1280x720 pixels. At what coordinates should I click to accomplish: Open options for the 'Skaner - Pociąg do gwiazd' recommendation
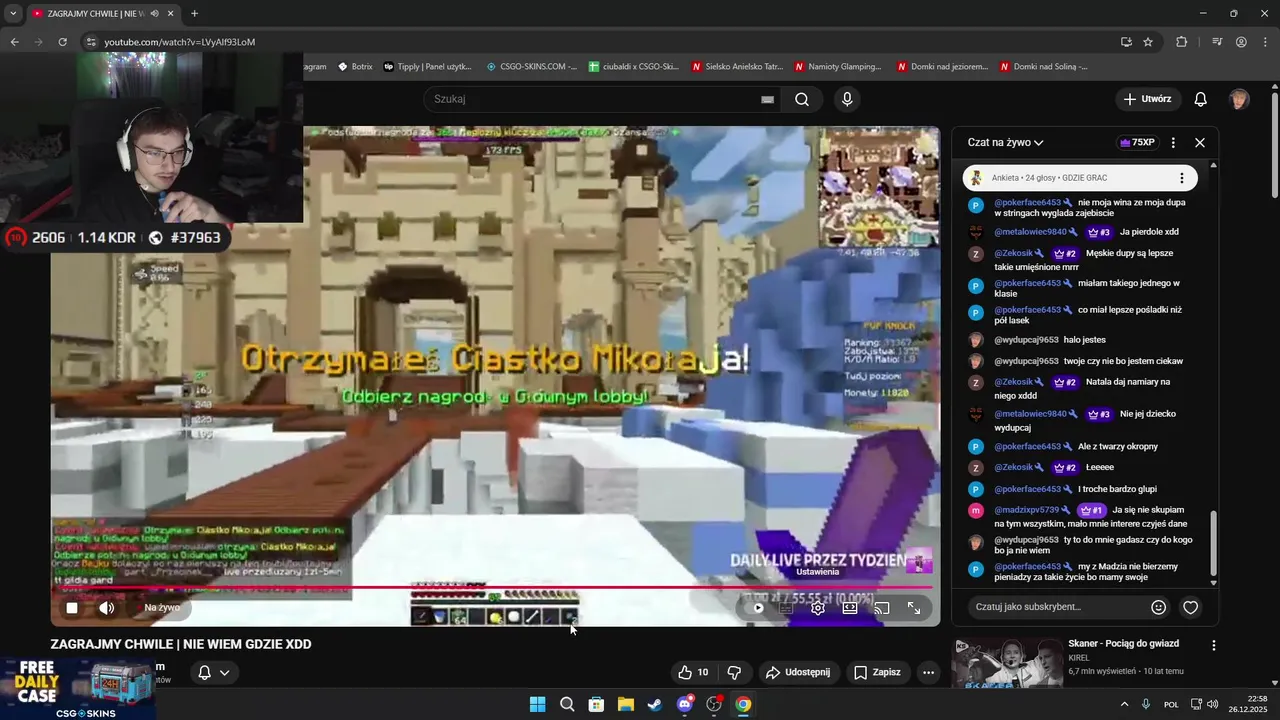[1213, 646]
